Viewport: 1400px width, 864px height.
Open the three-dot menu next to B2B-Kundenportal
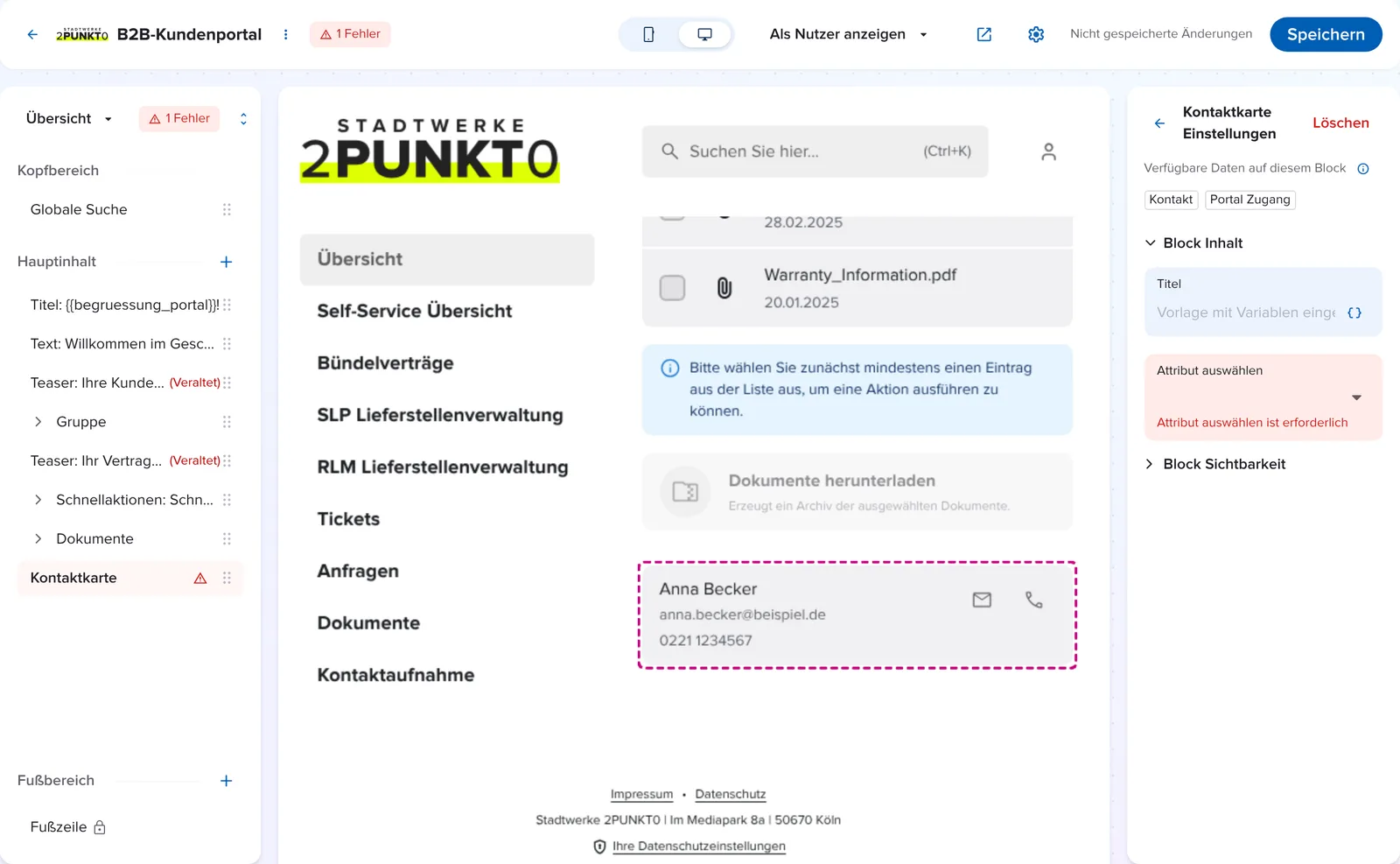pos(285,34)
